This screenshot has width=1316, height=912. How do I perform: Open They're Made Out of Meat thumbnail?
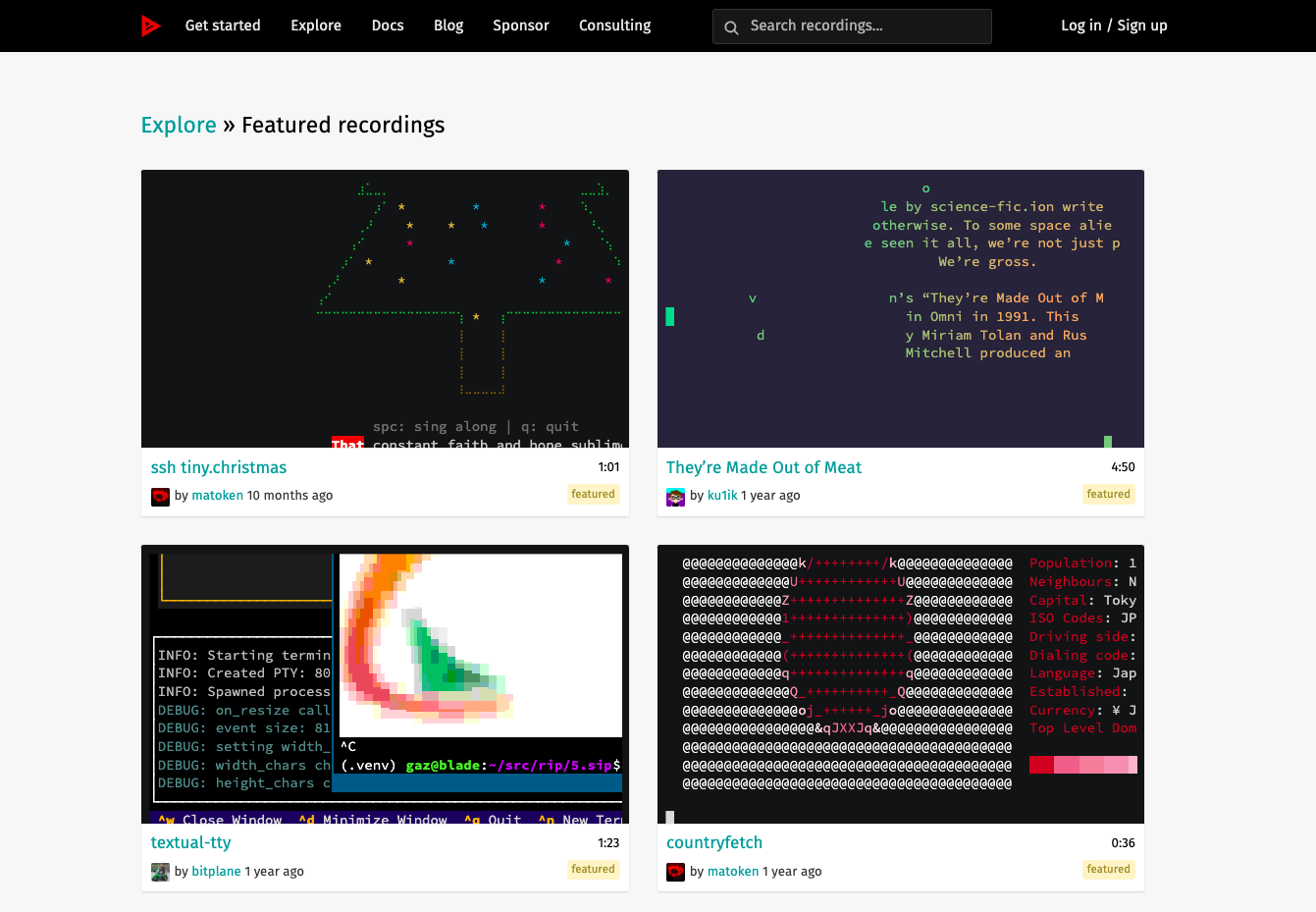[x=901, y=309]
